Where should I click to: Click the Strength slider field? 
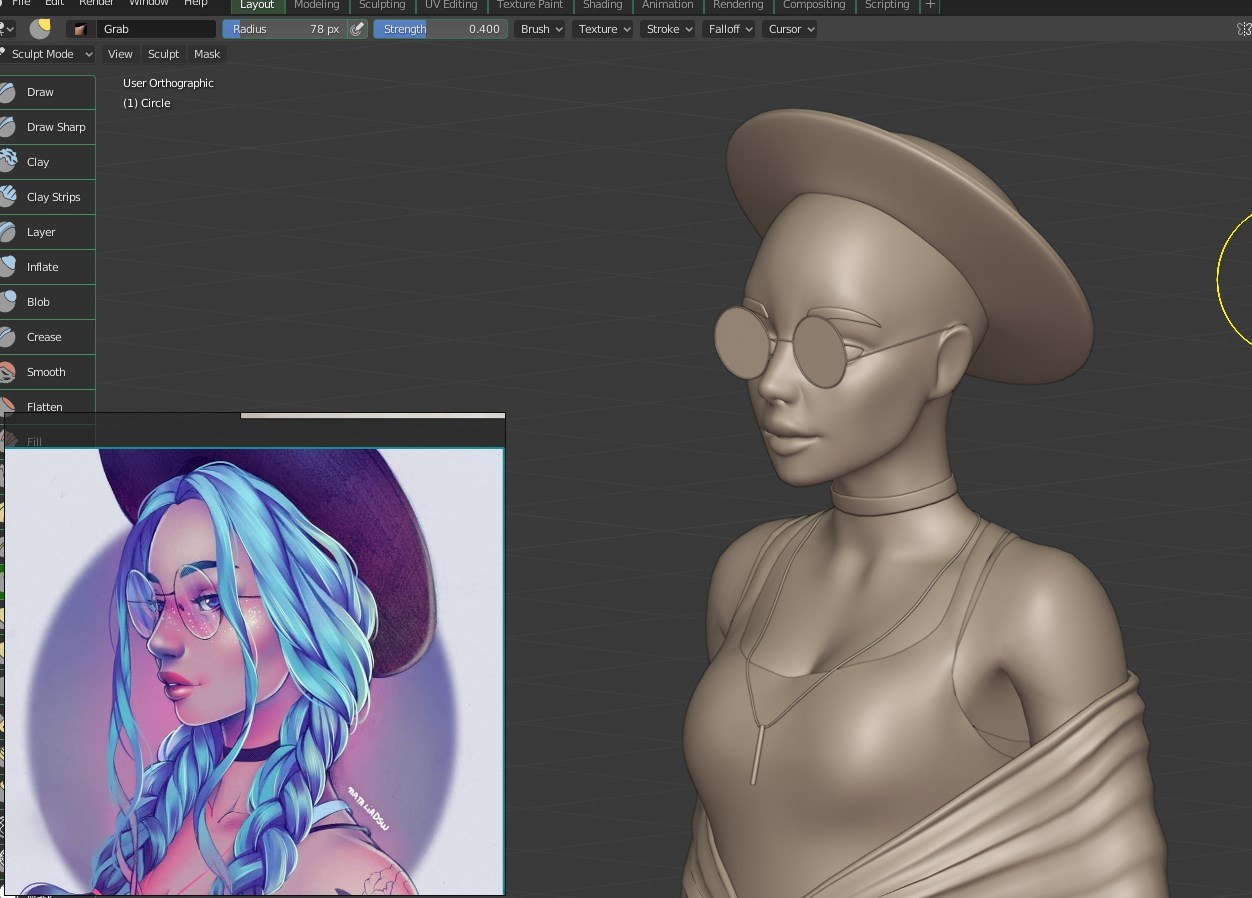tap(440, 29)
